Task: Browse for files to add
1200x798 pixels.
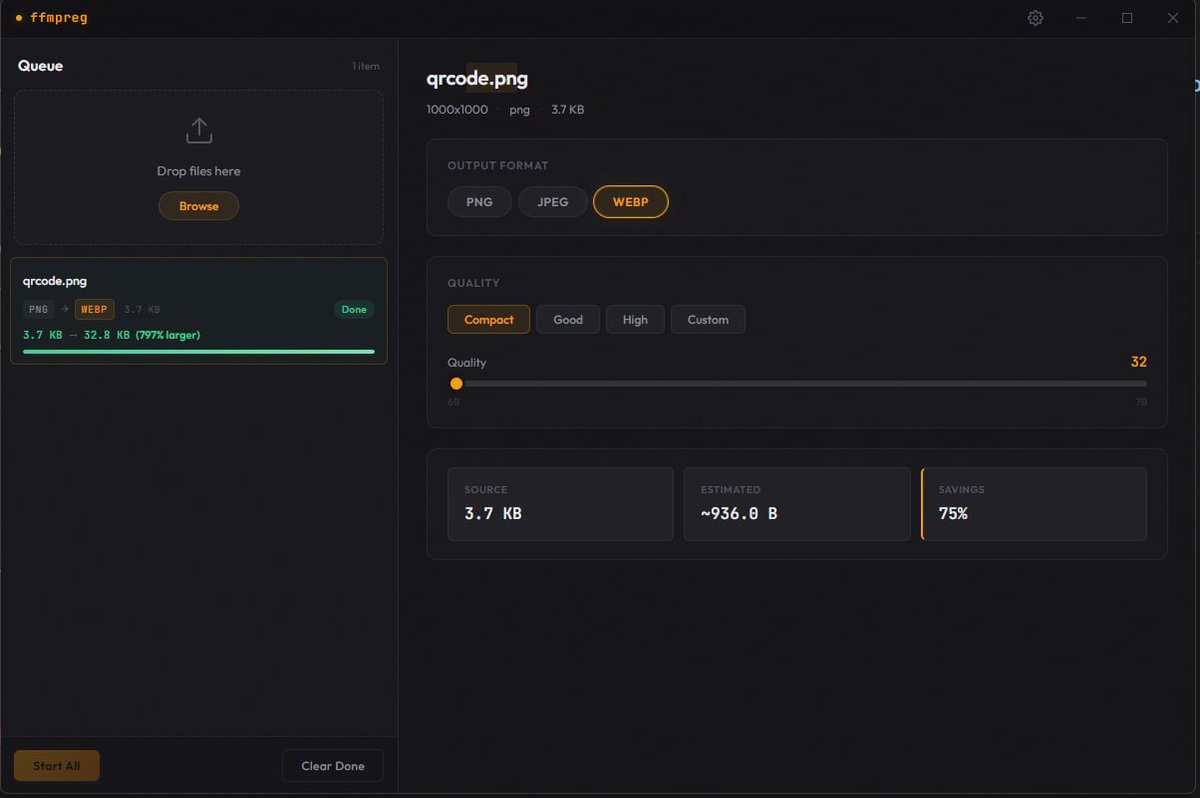Action: (199, 206)
